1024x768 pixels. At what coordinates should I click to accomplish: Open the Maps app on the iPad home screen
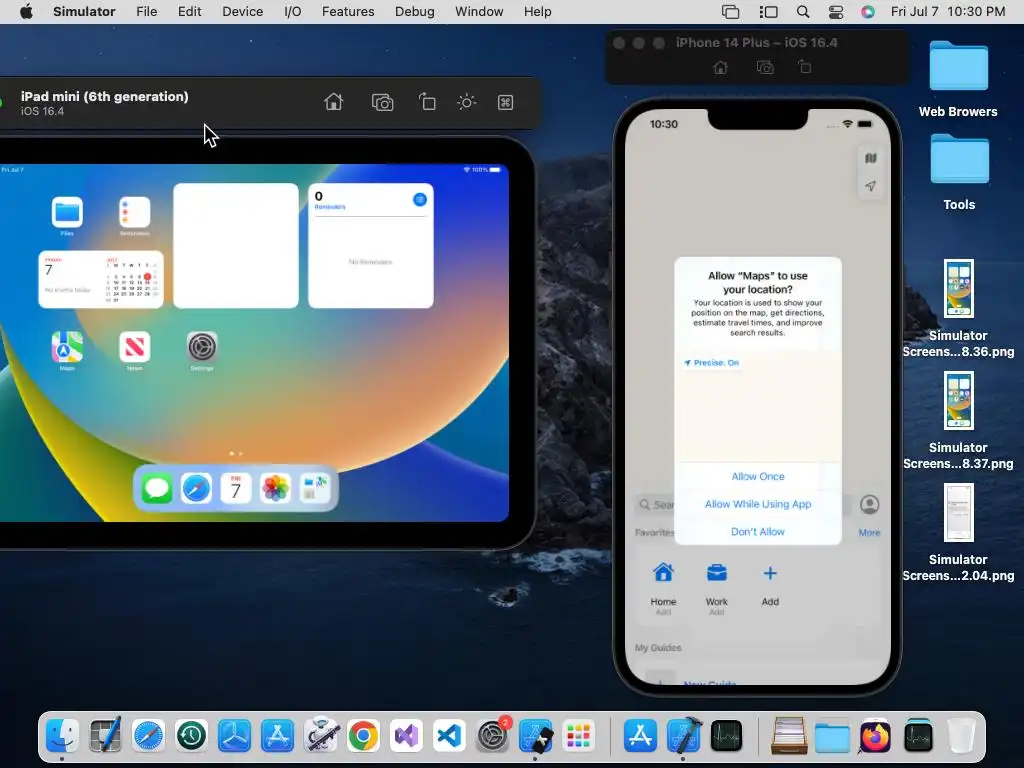point(67,347)
